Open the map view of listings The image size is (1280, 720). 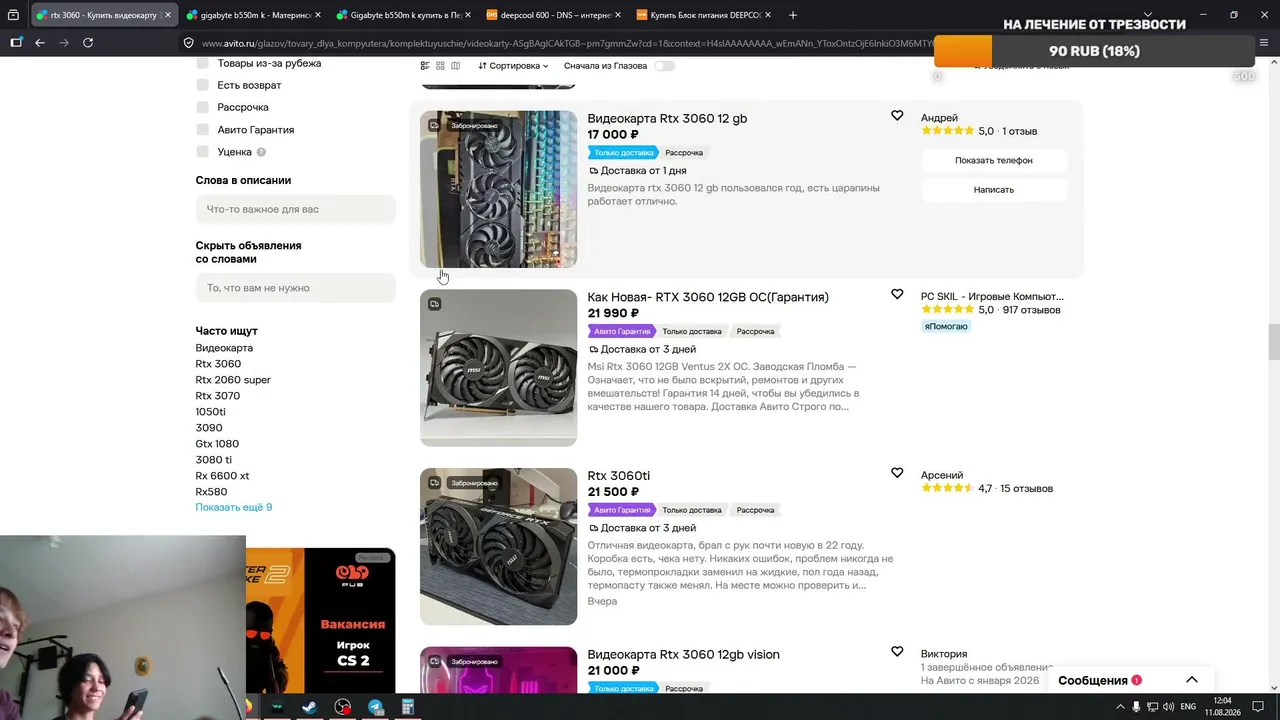click(x=455, y=66)
